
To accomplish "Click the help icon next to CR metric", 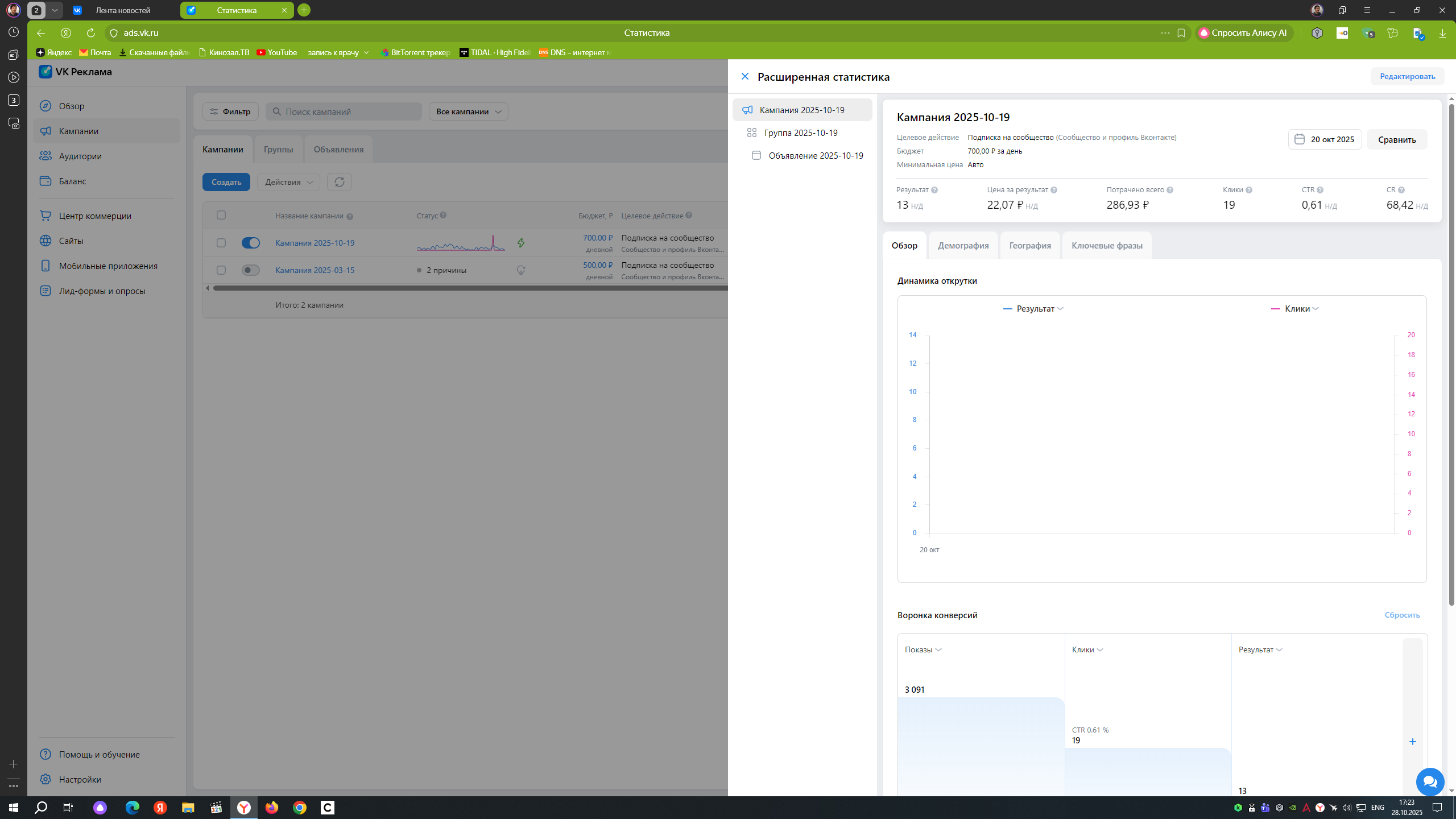I will coord(1401,190).
